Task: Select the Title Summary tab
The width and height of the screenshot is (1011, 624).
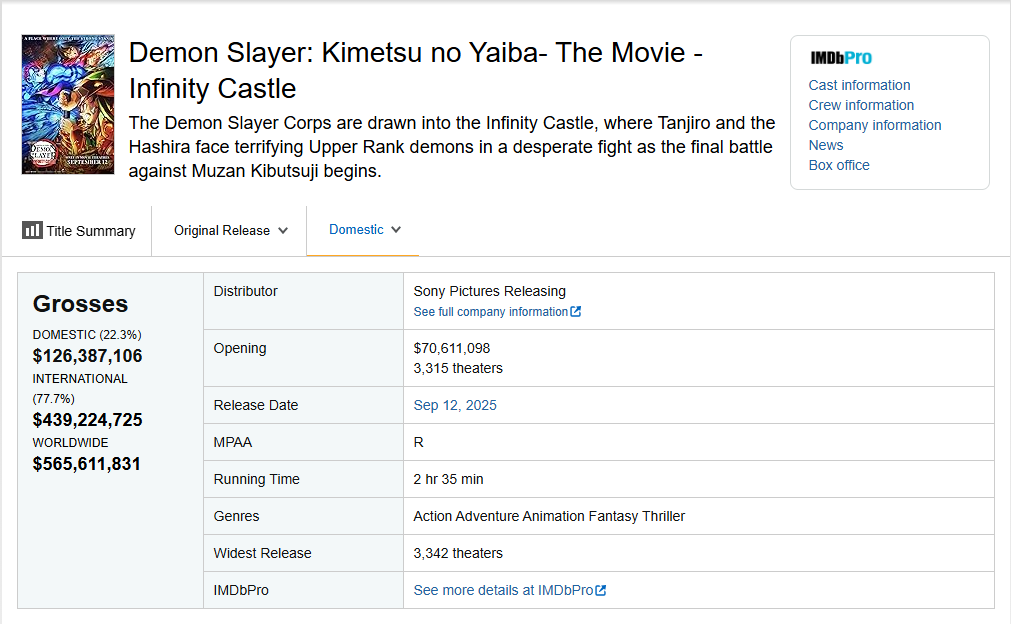Action: tap(79, 231)
